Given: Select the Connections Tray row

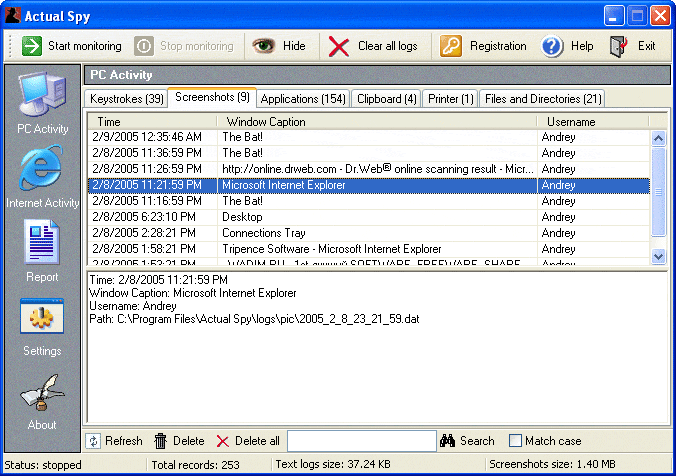Looking at the screenshot, I should [x=369, y=233].
